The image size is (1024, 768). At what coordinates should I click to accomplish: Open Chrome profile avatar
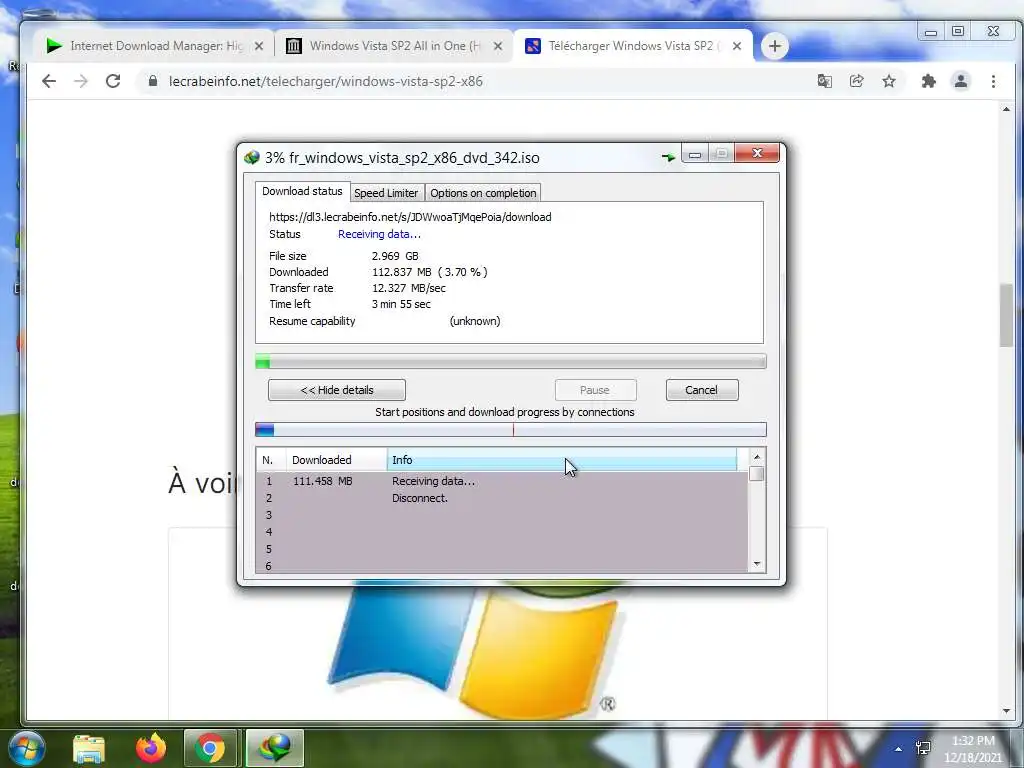(x=961, y=81)
